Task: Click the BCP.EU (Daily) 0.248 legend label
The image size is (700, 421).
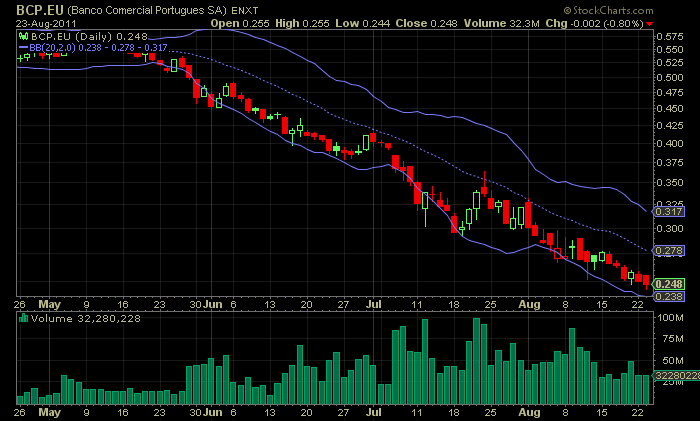Action: (89, 36)
